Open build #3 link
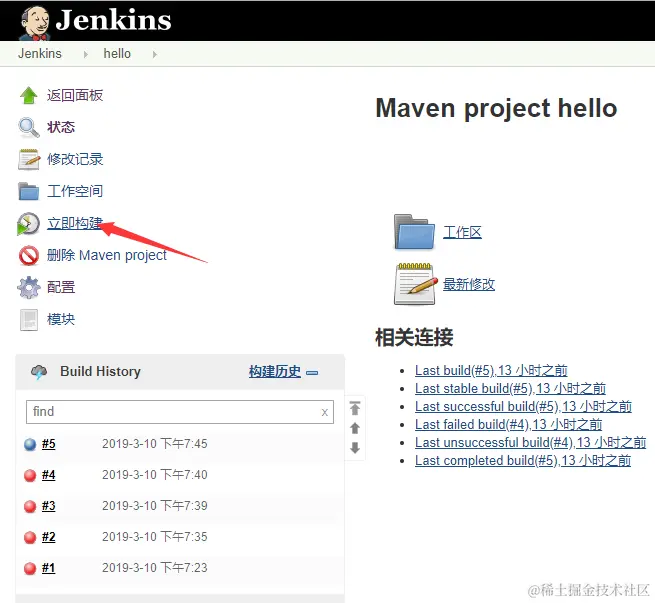The width and height of the screenshot is (655, 603). [x=48, y=506]
